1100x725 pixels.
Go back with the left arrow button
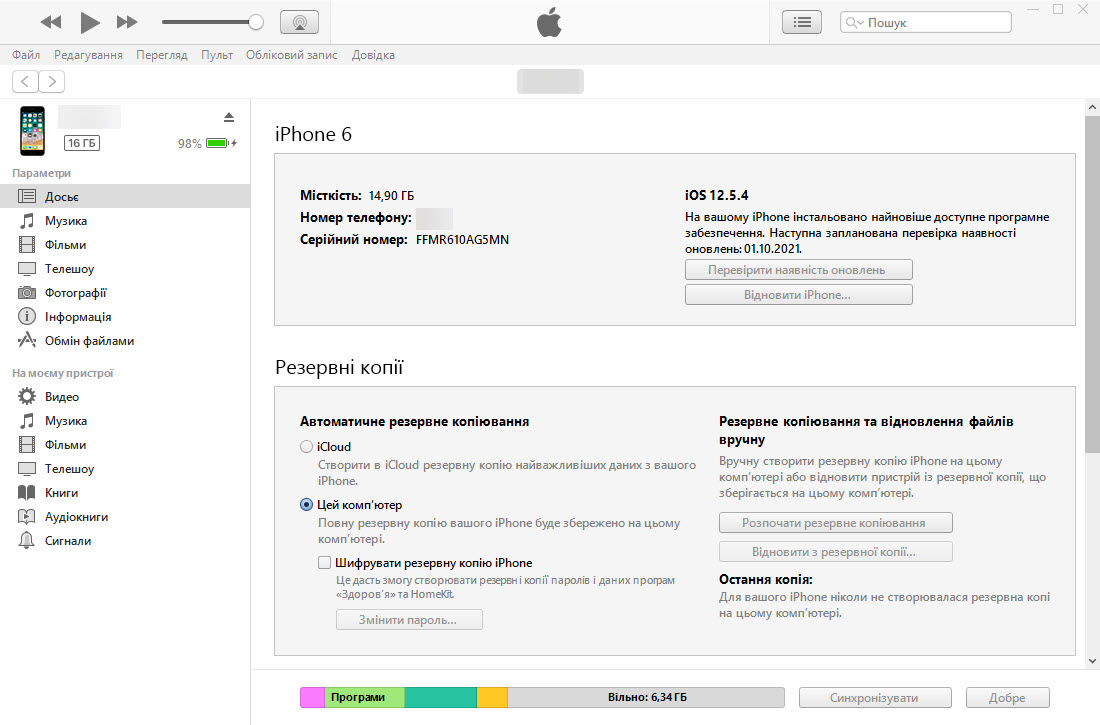25,81
